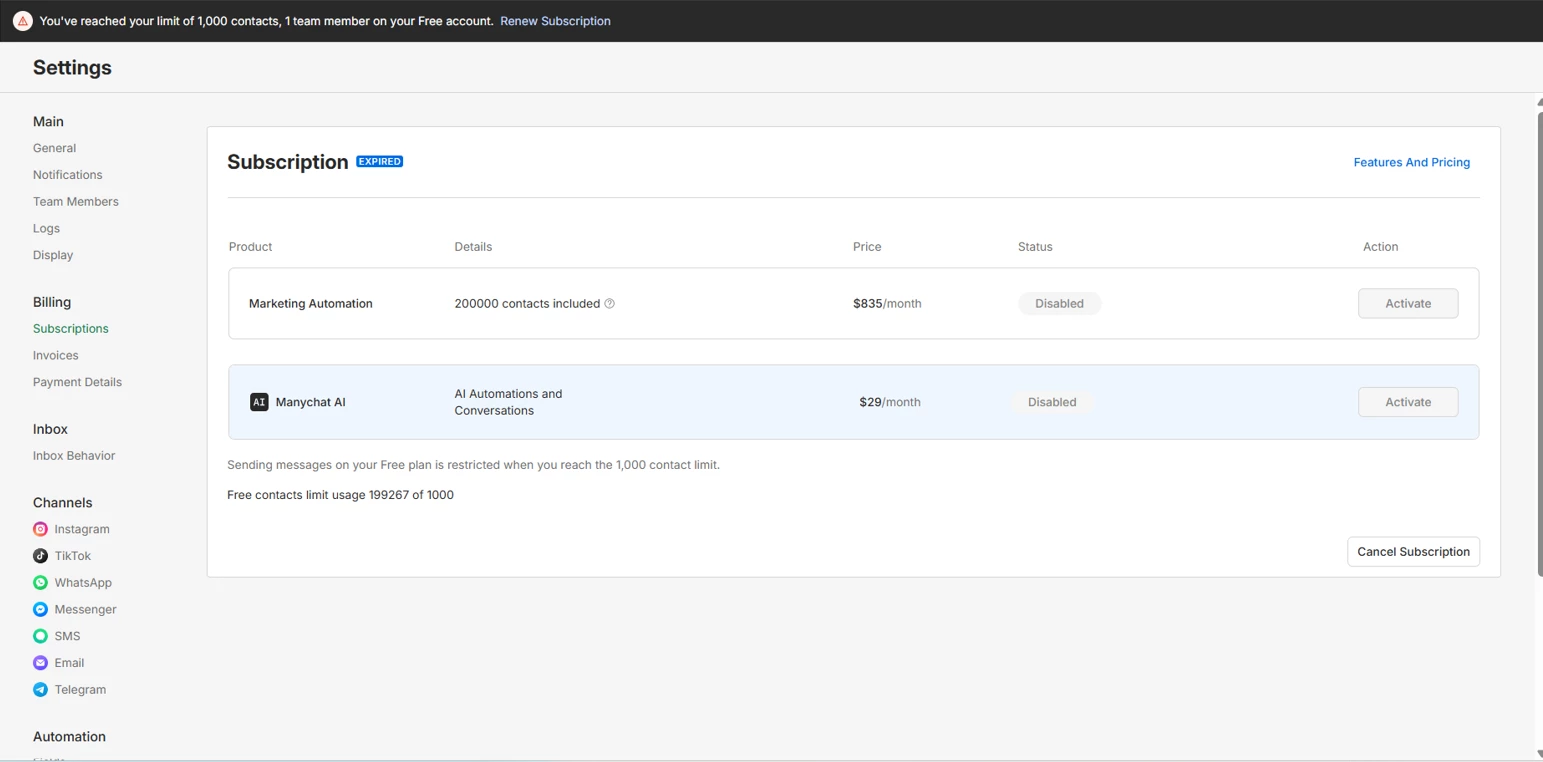
Task: Click the SMS channel label
Action: pyautogui.click(x=67, y=636)
